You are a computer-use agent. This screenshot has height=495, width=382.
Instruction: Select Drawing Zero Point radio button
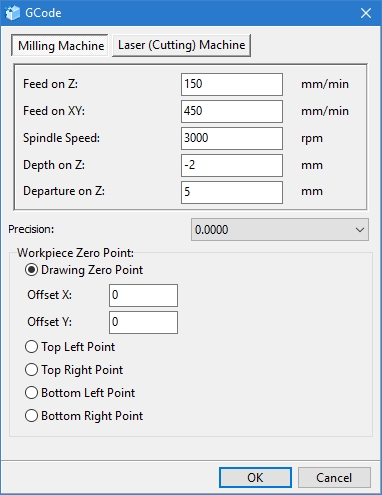coord(84,270)
